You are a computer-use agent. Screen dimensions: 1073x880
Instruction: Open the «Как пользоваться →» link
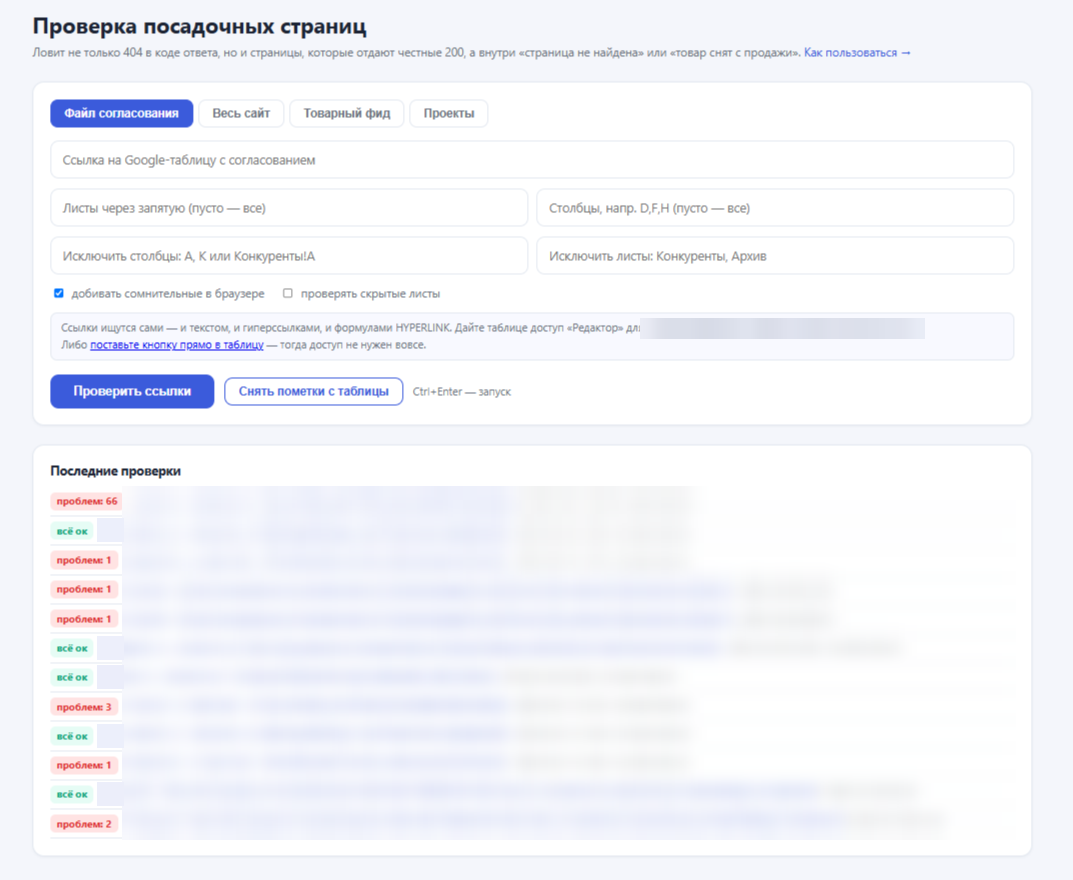click(x=857, y=53)
